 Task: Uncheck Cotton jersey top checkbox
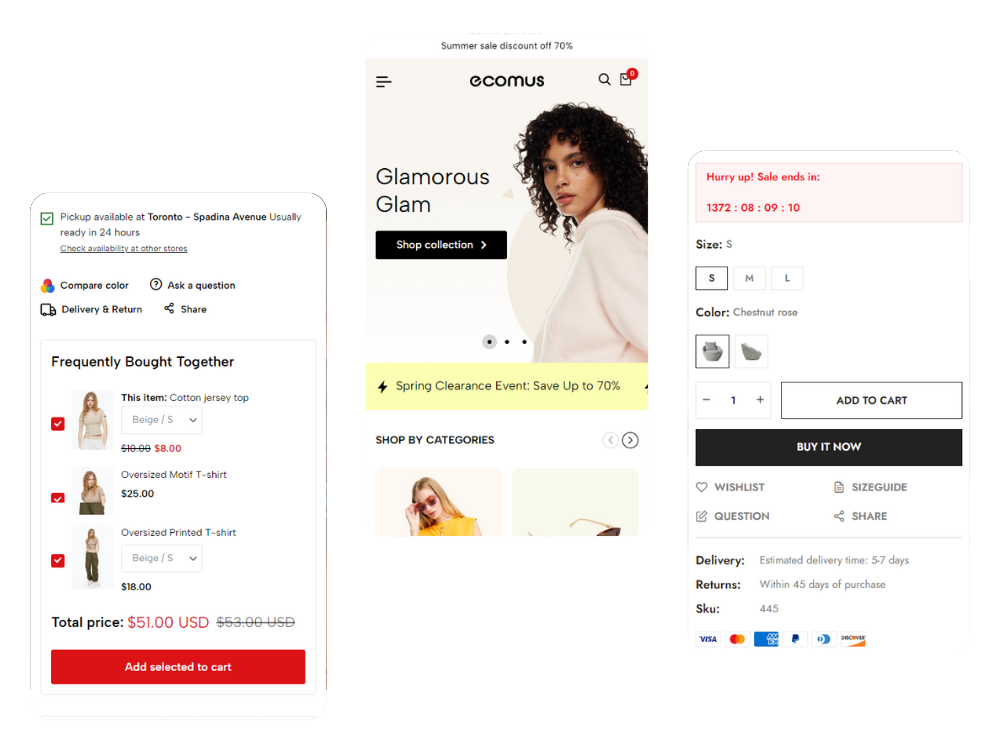pos(58,424)
